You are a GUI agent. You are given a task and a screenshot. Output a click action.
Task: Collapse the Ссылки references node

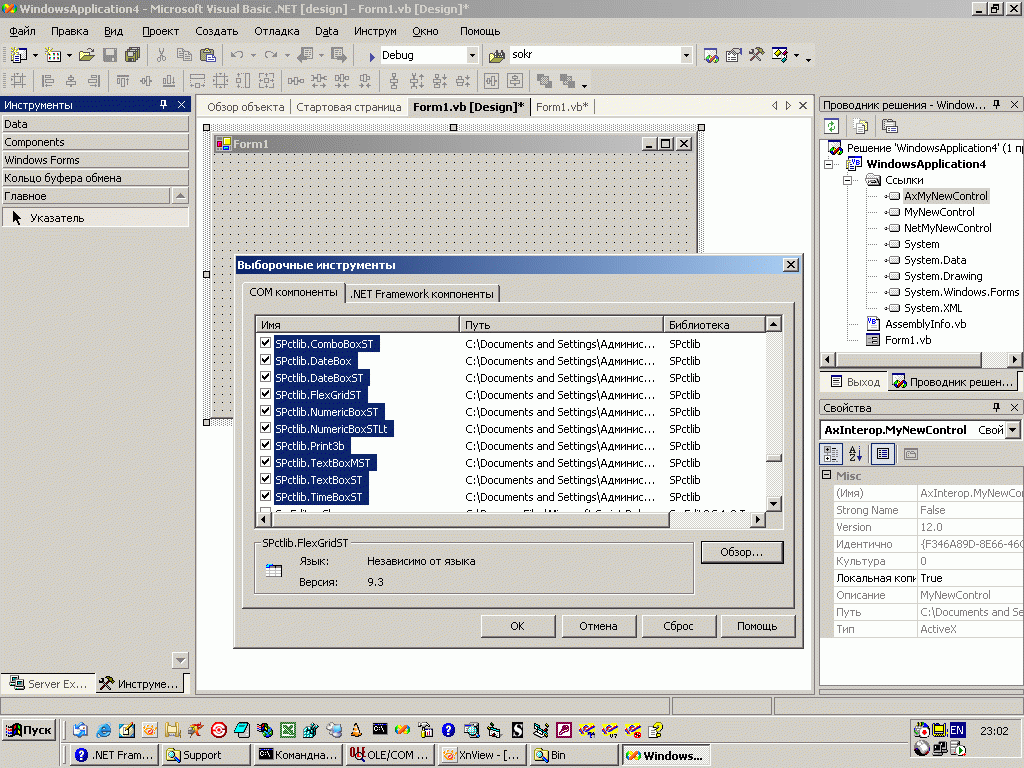click(848, 180)
